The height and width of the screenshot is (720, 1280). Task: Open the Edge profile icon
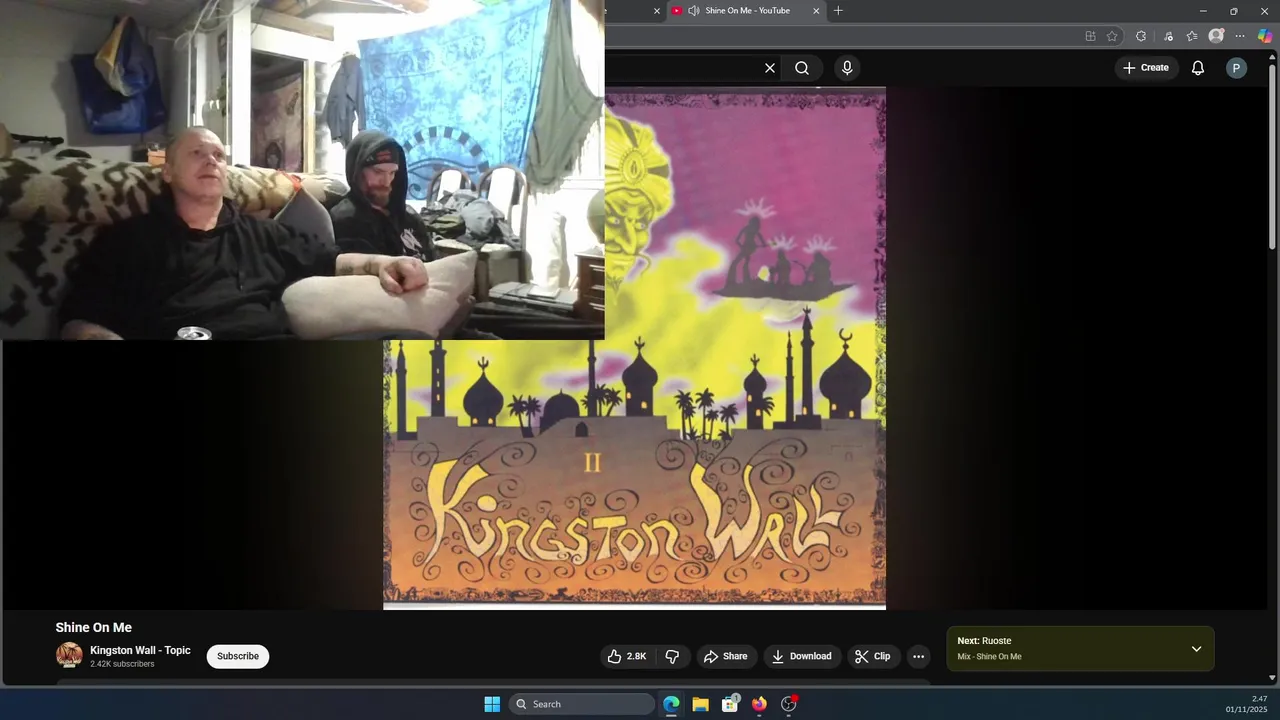[x=1216, y=36]
